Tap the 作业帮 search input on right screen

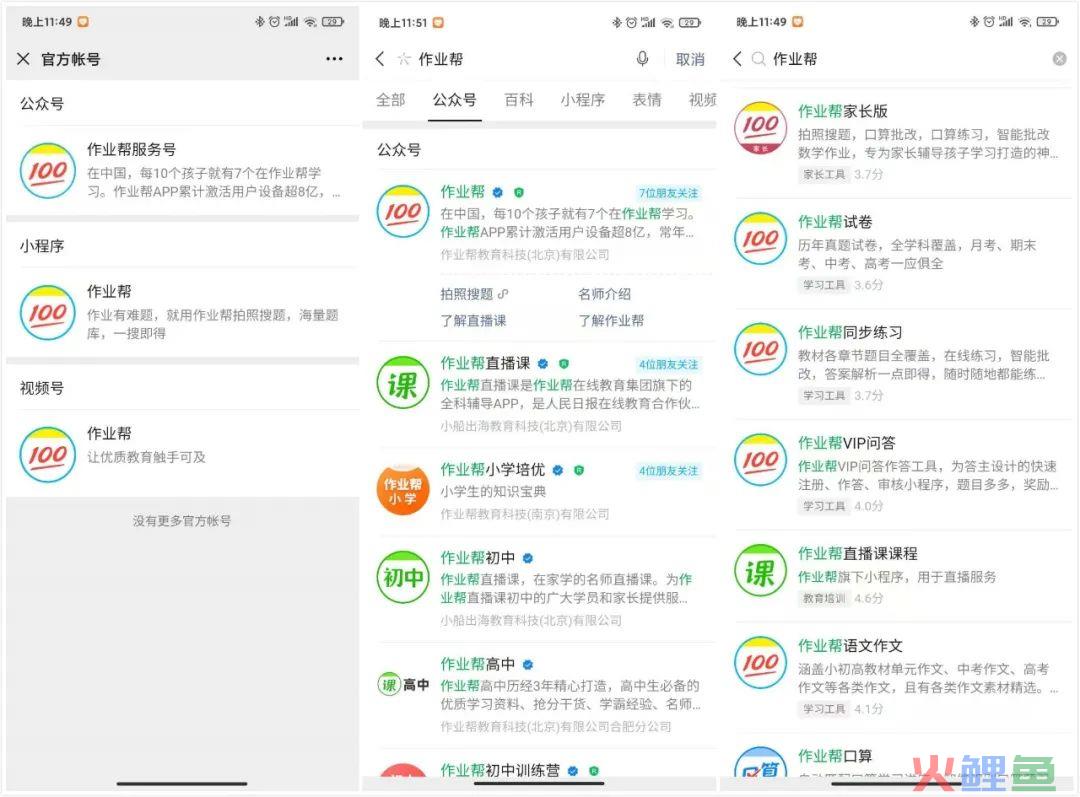[x=795, y=59]
